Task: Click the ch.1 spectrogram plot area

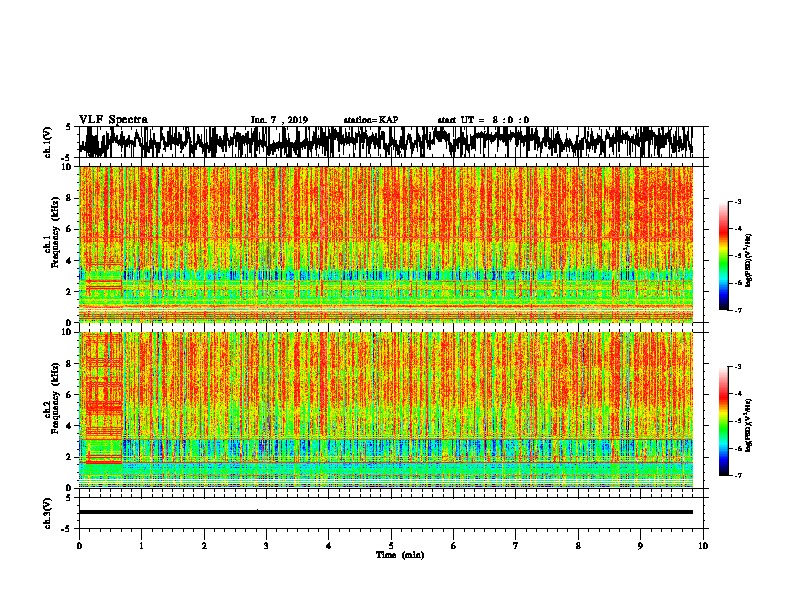Action: tap(386, 244)
